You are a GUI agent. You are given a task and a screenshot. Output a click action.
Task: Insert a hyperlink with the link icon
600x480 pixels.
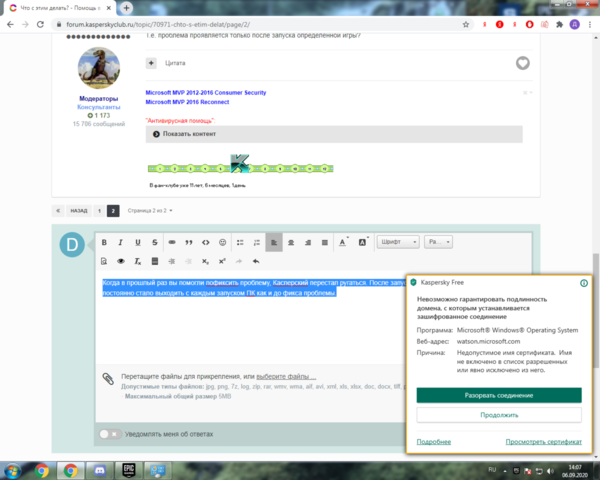pos(172,242)
